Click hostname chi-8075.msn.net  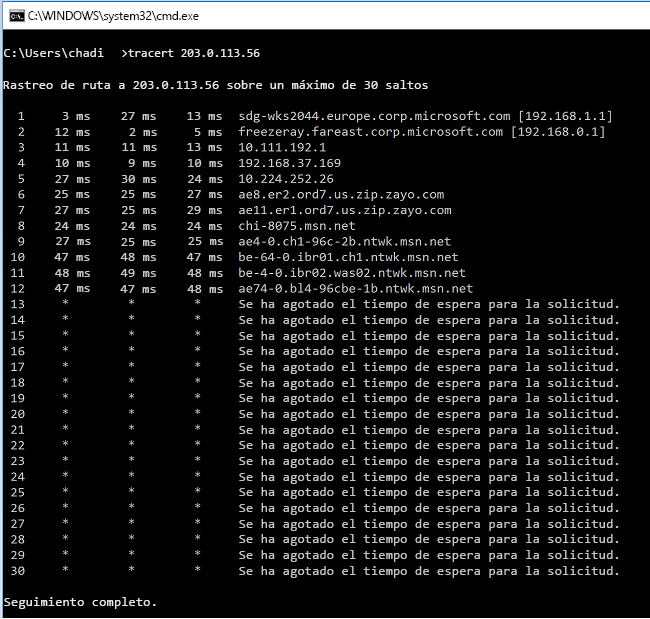(x=297, y=226)
